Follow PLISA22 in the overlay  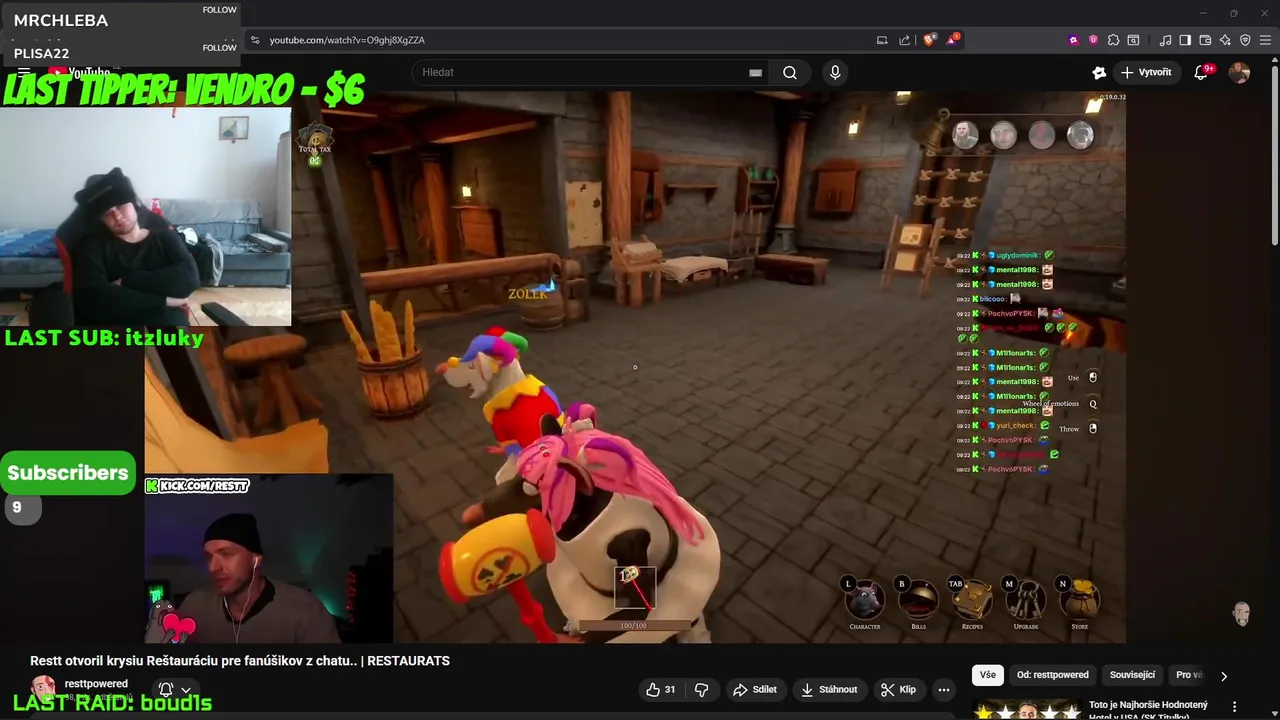[x=219, y=48]
